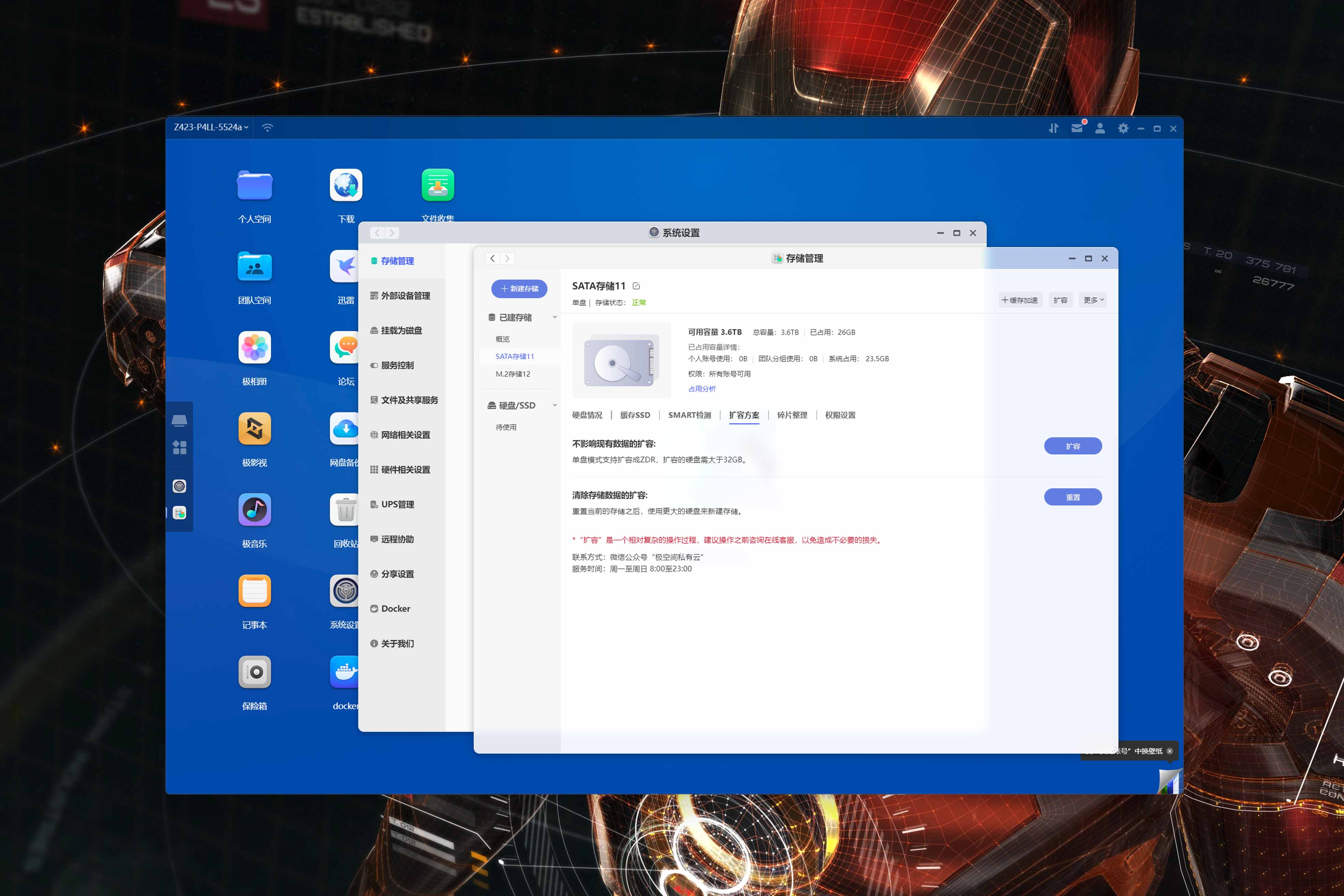Image resolution: width=1344 pixels, height=896 pixels.
Task: Switch to the SMART检测 tab
Action: click(x=690, y=415)
